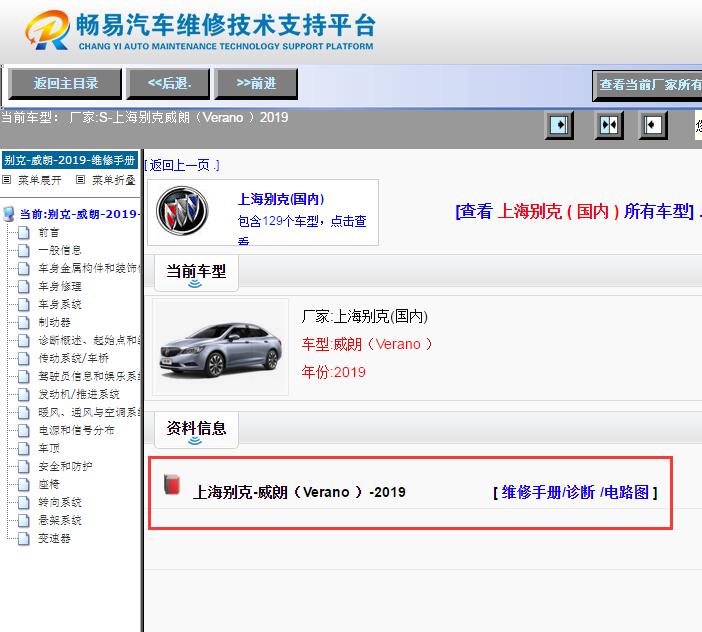Click the page icon beside 制动器
Screen dimensions: 702x632
24,322
